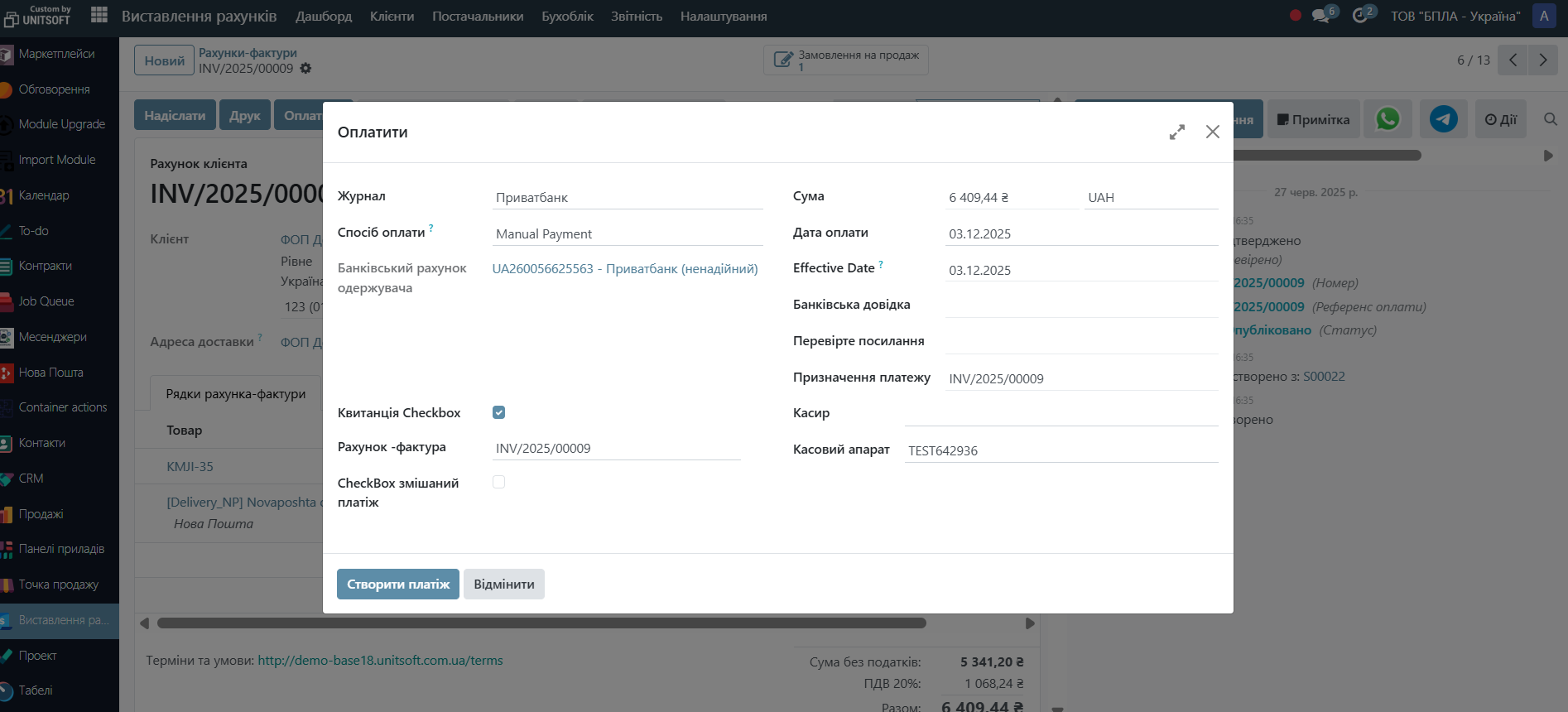The width and height of the screenshot is (1568, 712).
Task: Open the UAH currency dropdown
Action: click(1150, 198)
